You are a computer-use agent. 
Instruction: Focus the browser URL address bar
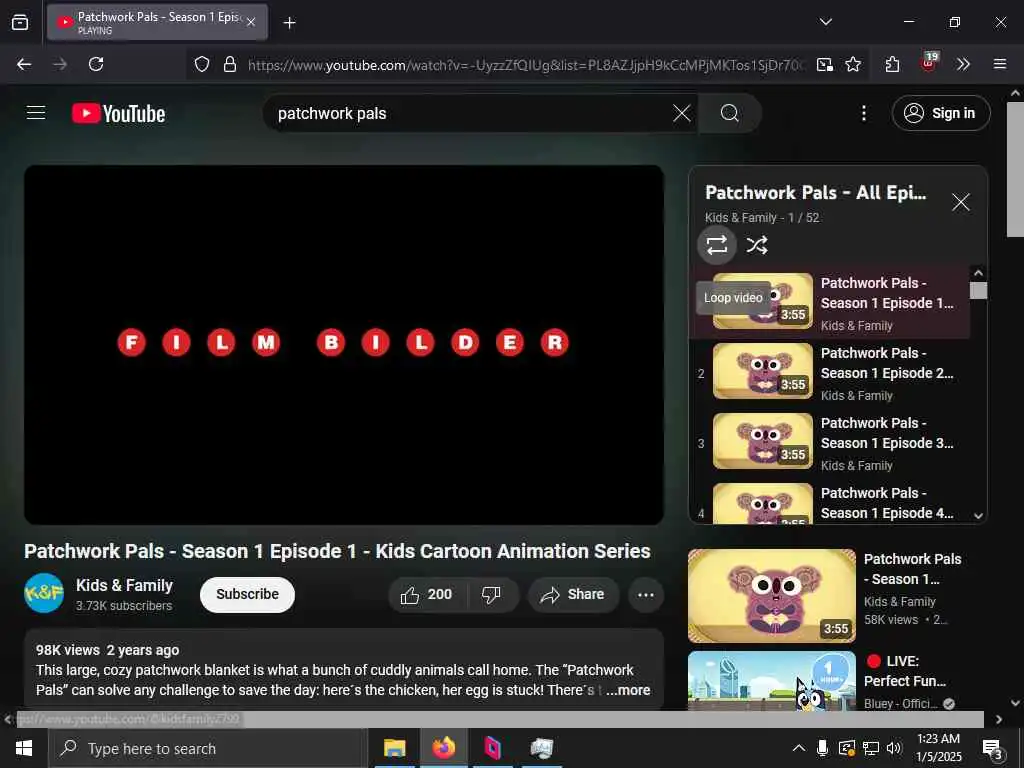(x=526, y=65)
